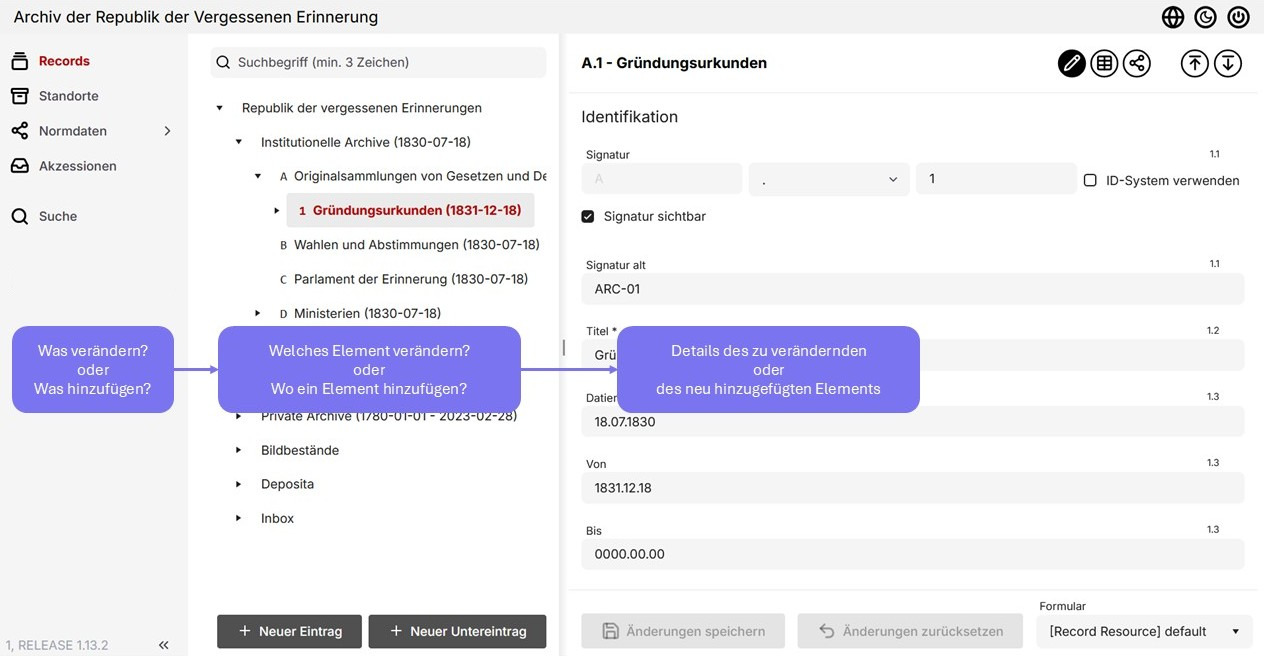
Task: Log out using the power icon
Action: tap(1238, 17)
